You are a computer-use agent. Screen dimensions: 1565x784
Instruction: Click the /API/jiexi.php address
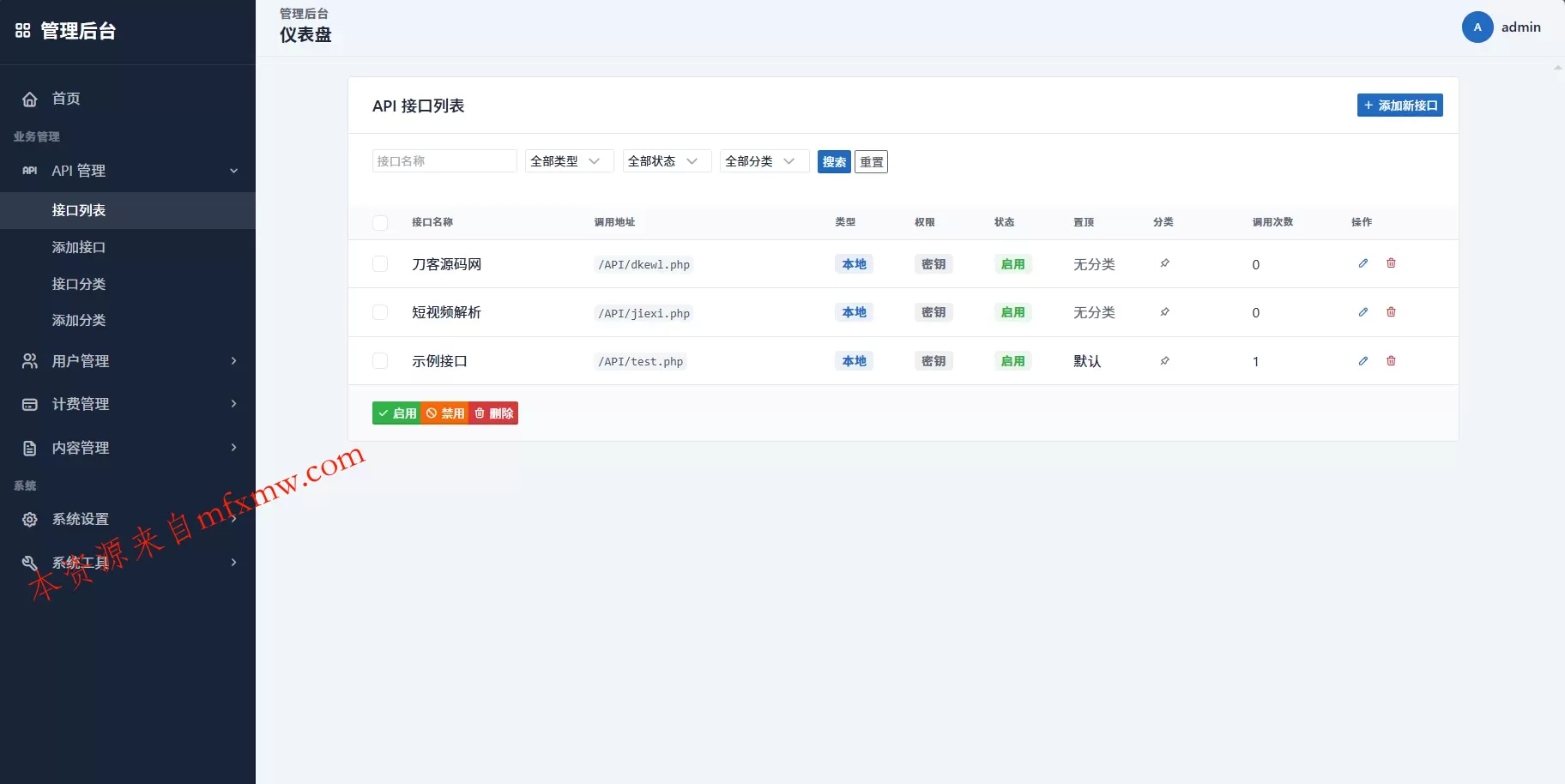[644, 313]
